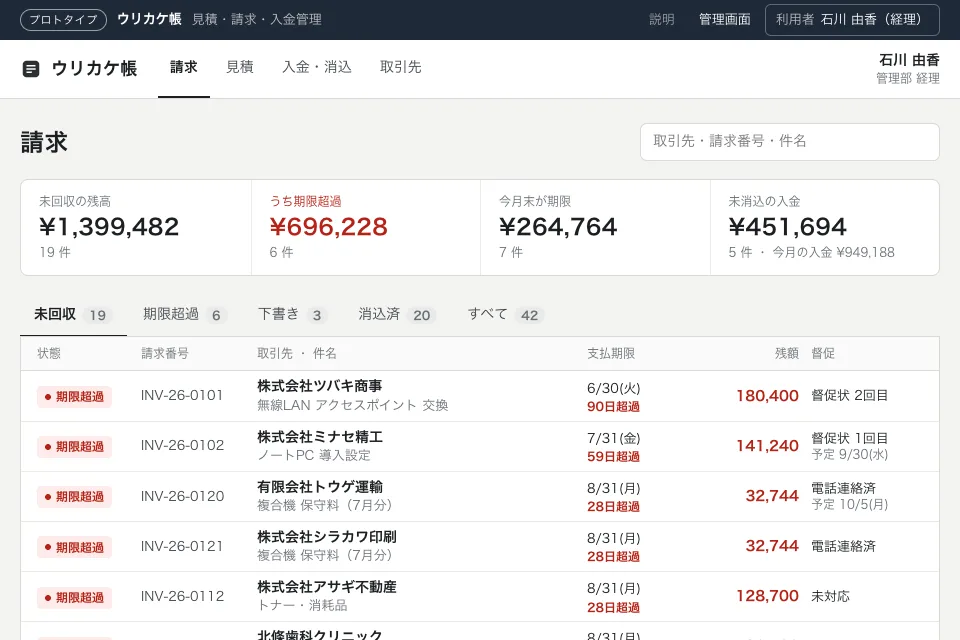Click the 説明 link in top bar
The image size is (960, 640).
click(662, 20)
